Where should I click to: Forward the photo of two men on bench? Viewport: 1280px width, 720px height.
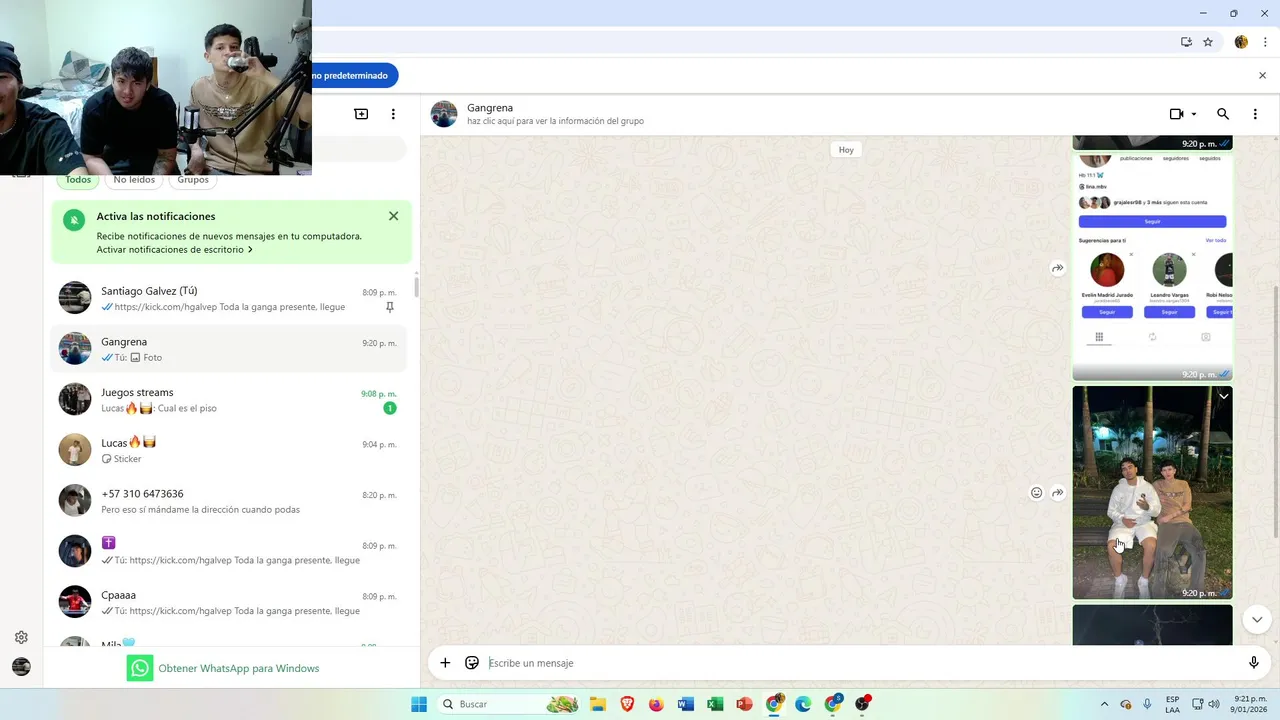pyautogui.click(x=1058, y=493)
